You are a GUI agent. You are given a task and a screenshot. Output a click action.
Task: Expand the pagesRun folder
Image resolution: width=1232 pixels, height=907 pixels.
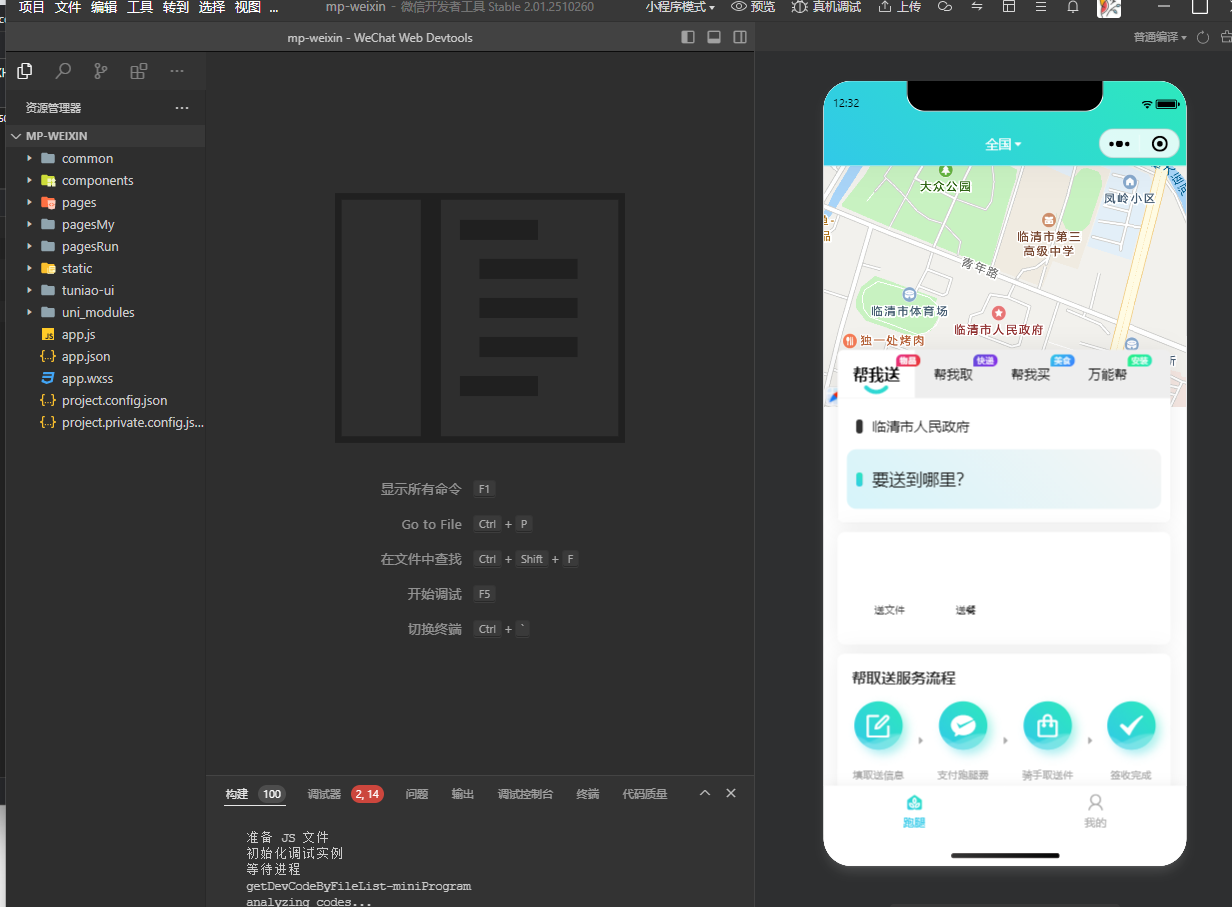click(106, 246)
